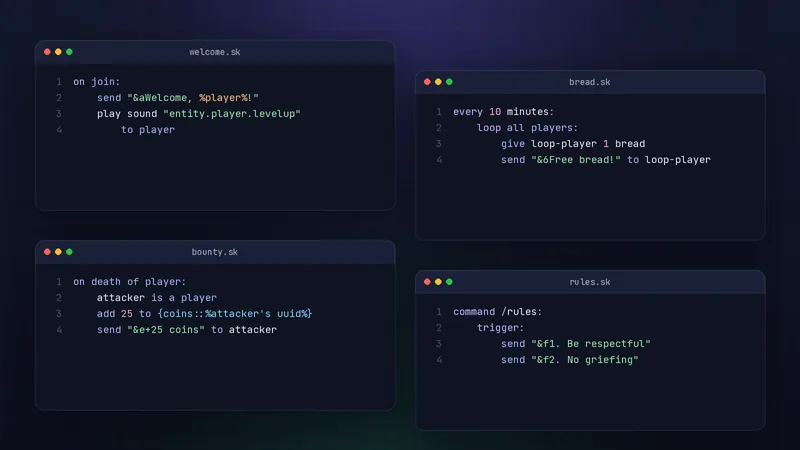Image resolution: width=800 pixels, height=450 pixels.
Task: Maximize bounty.sk window with green dot
Action: click(x=69, y=252)
